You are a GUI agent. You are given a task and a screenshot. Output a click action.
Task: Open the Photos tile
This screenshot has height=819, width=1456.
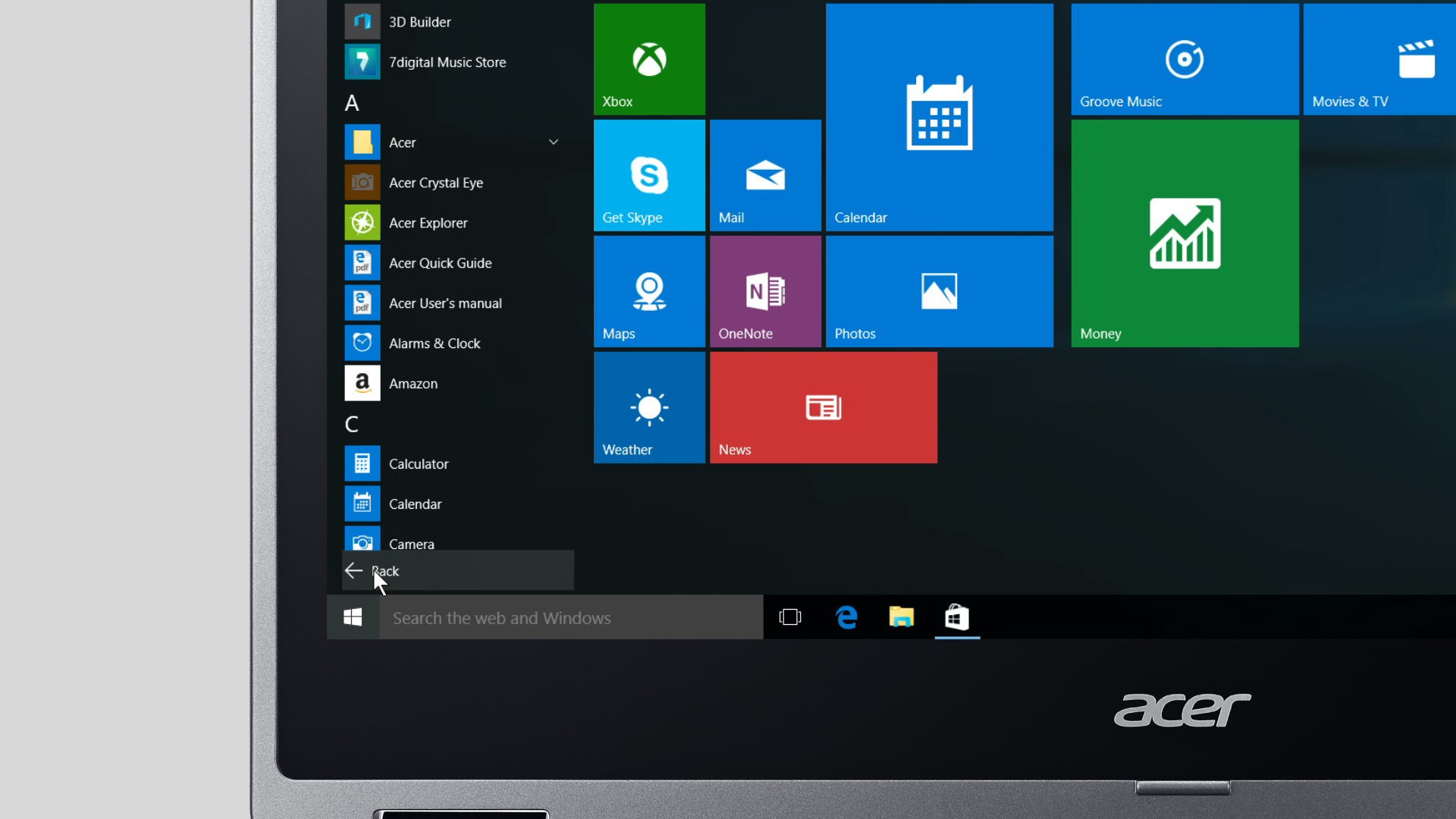point(940,290)
